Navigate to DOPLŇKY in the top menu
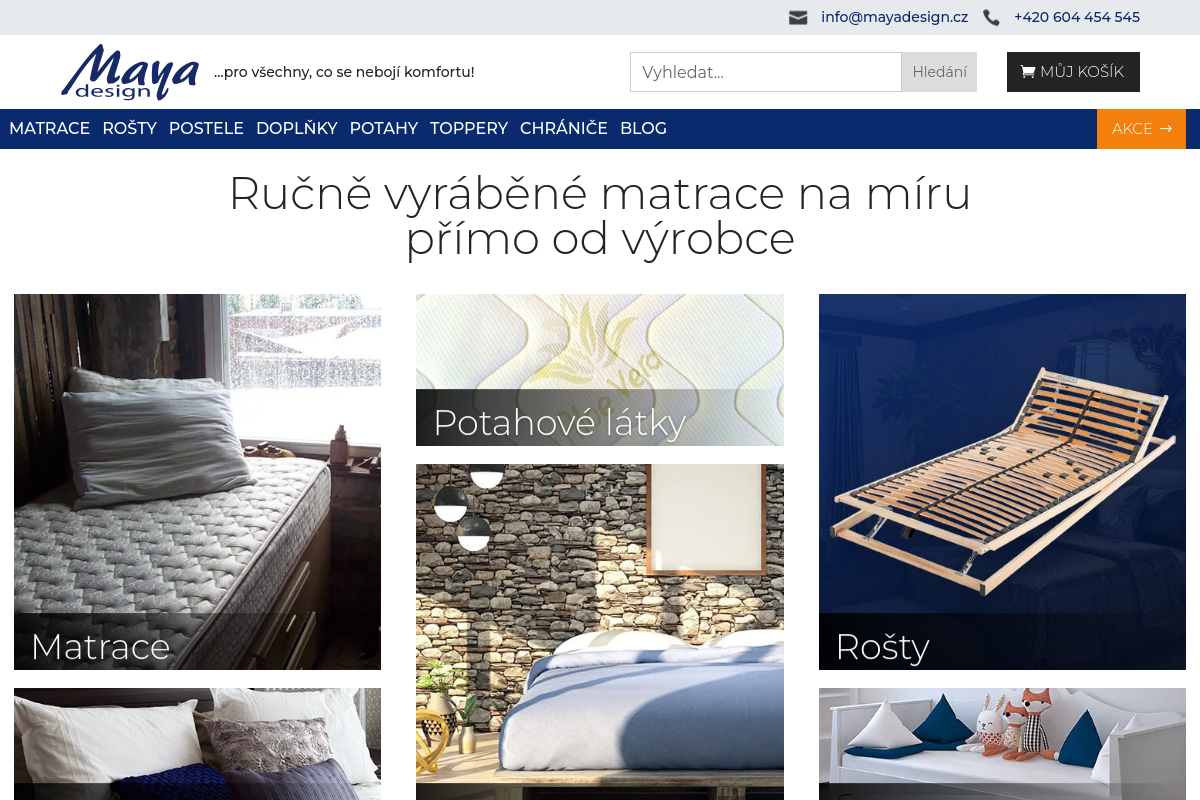Screen dimensions: 1200x800 pyautogui.click(x=296, y=128)
